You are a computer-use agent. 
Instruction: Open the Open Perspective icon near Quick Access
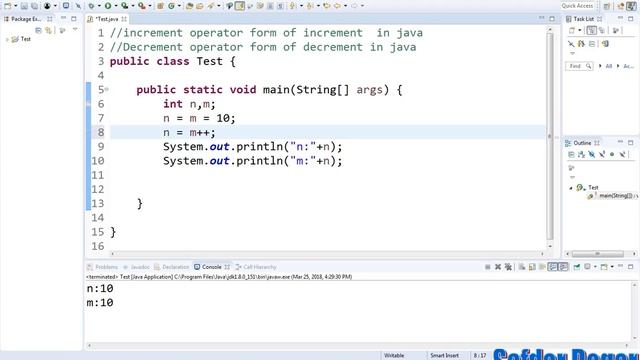tap(607, 6)
